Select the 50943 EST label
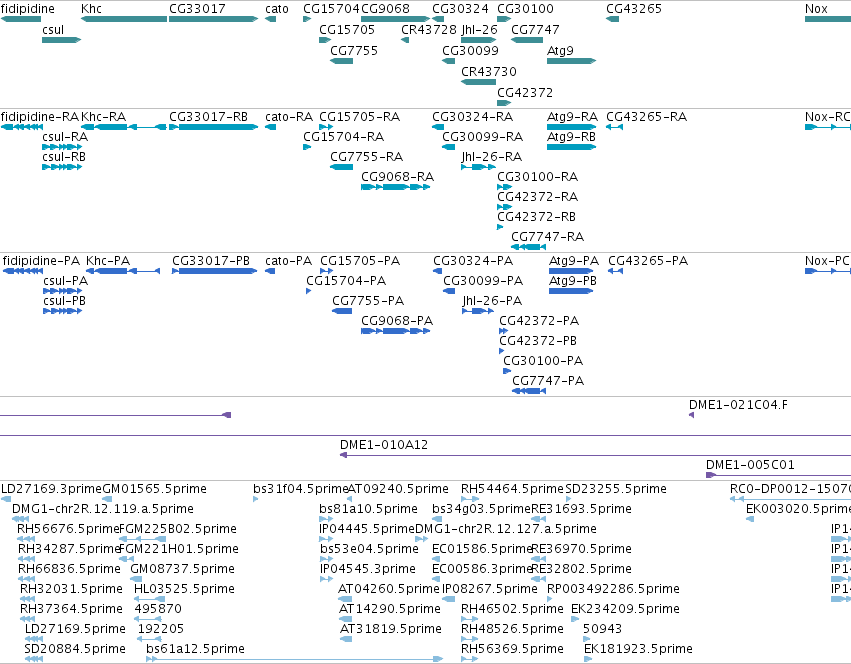This screenshot has height=664, width=851. tap(602, 629)
